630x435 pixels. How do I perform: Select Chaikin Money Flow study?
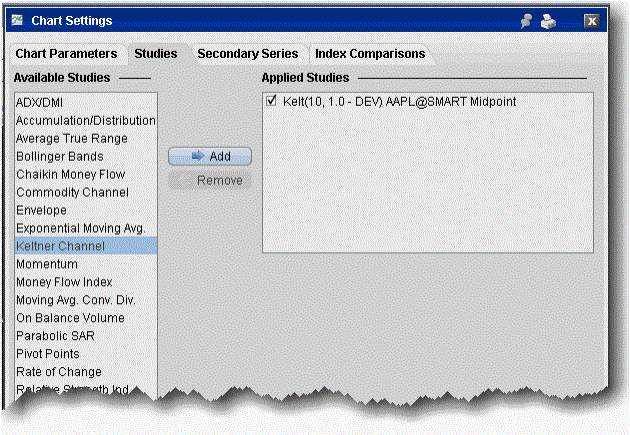(68, 174)
